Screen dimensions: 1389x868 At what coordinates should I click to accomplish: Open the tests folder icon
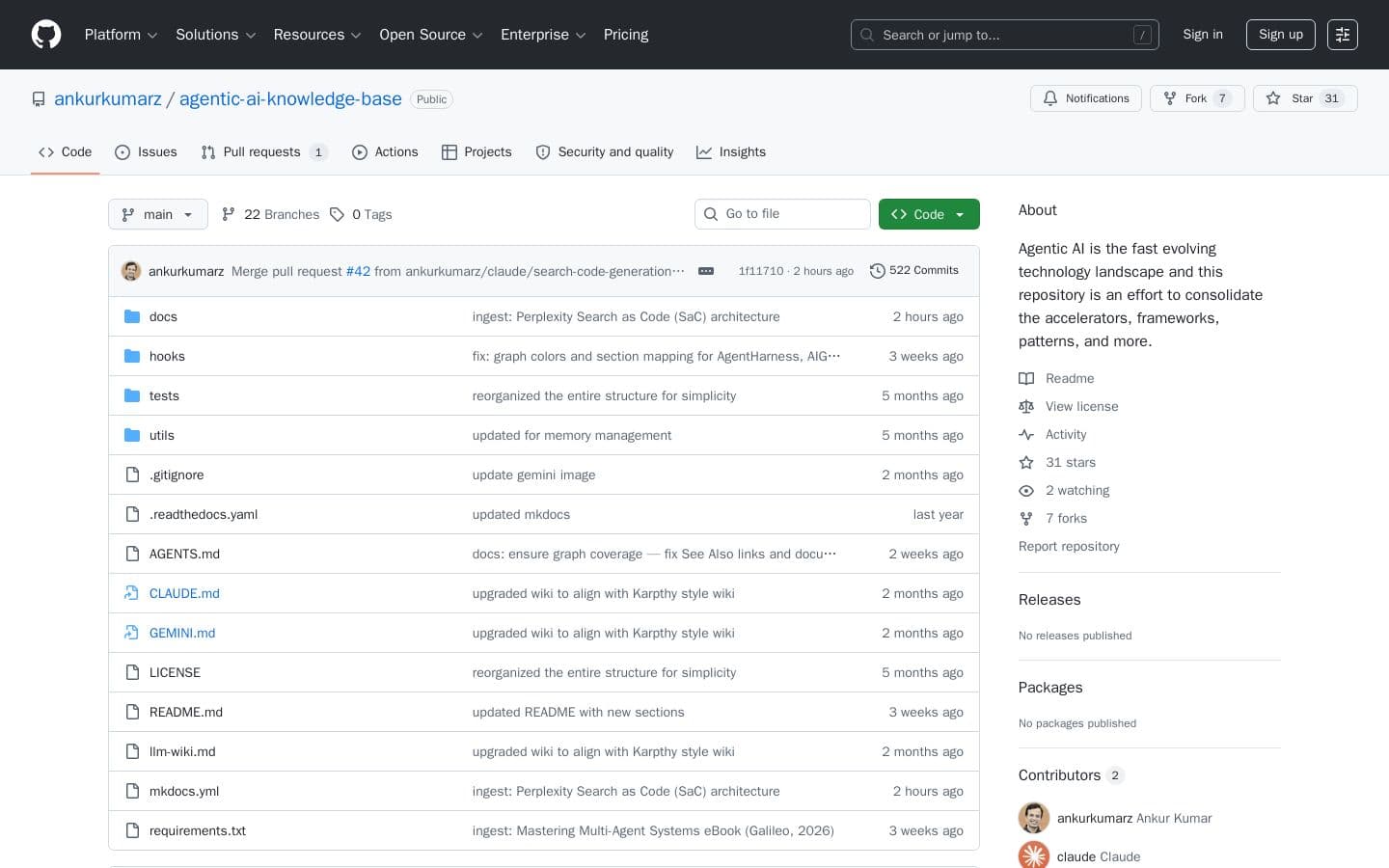tap(132, 395)
